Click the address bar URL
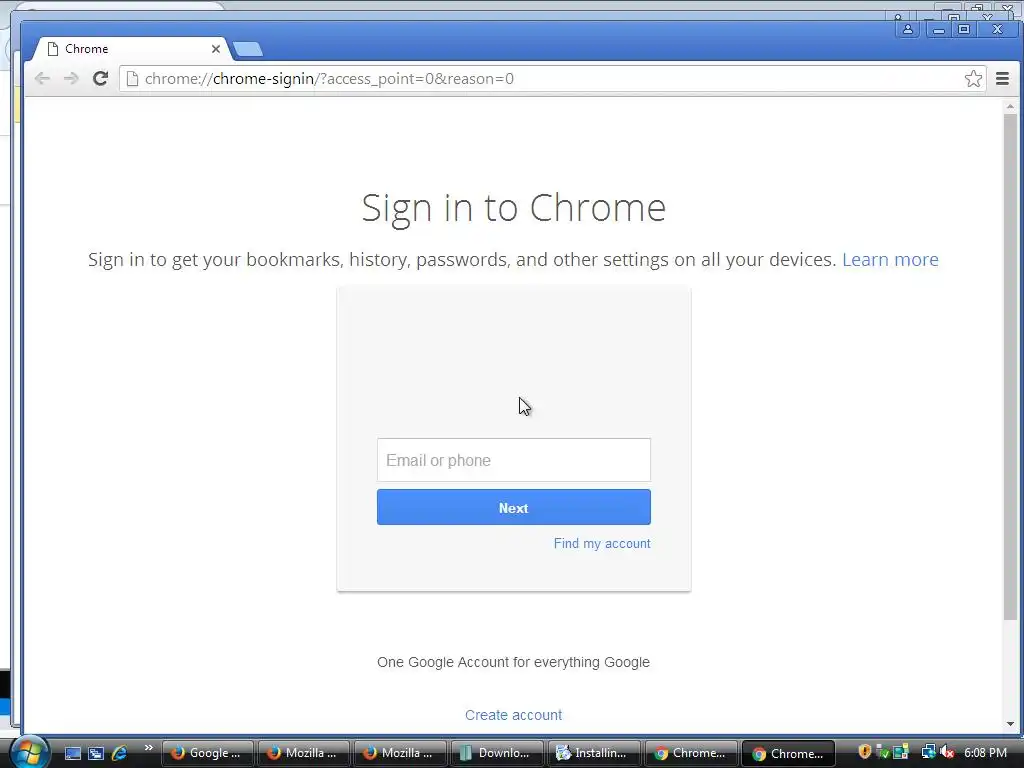1024x768 pixels. coord(329,79)
